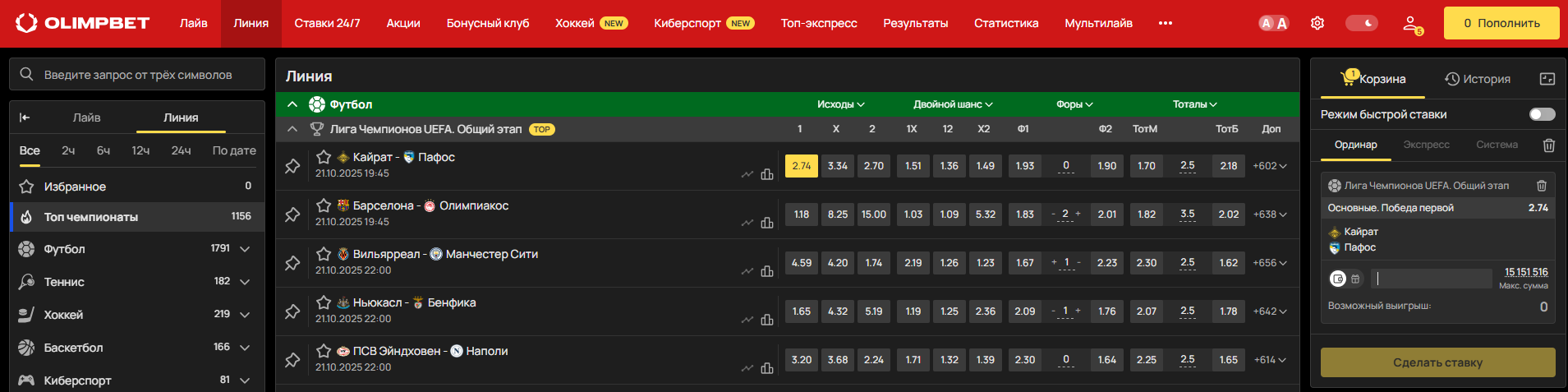Image resolution: width=1568 pixels, height=392 pixels.
Task: Expand +638 additional markets for Барселона
Action: [x=1270, y=214]
